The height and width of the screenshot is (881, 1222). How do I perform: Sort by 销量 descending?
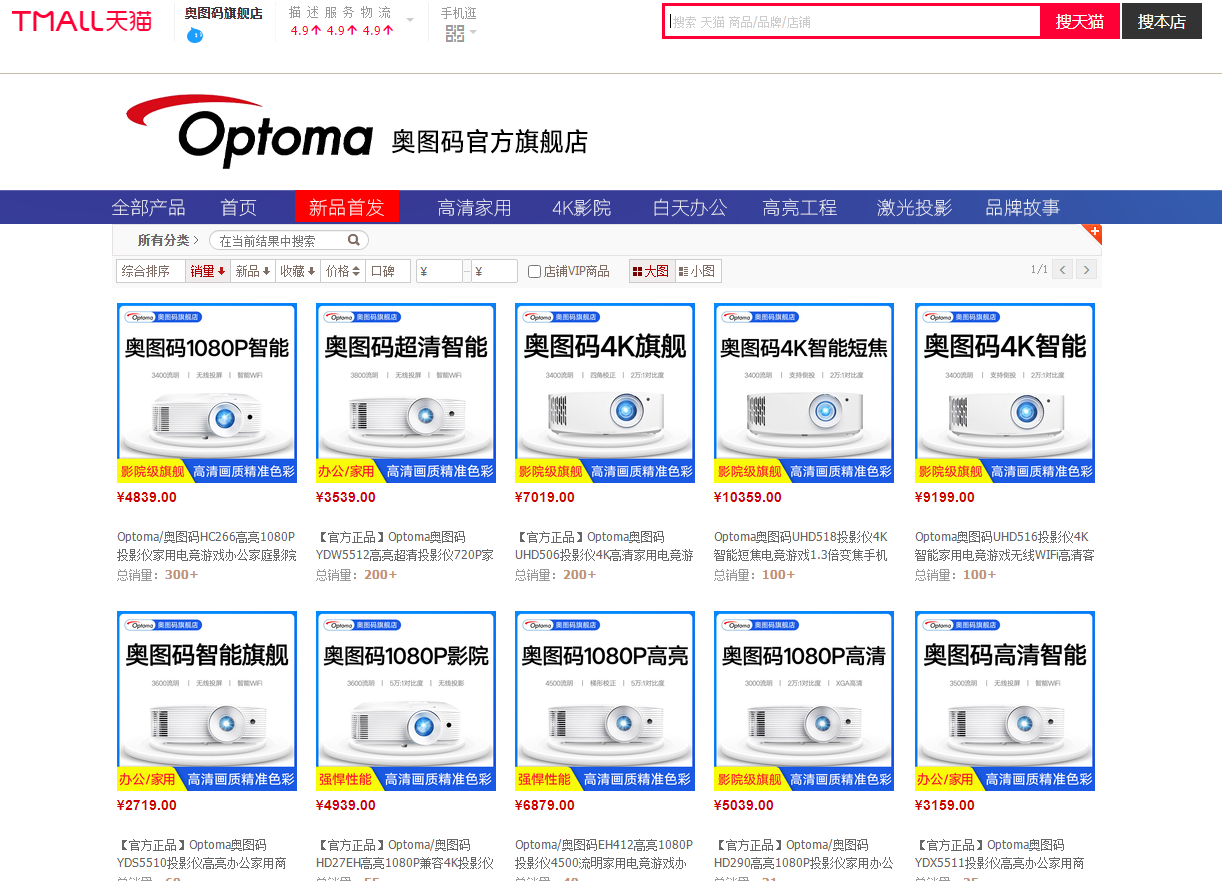click(x=208, y=271)
